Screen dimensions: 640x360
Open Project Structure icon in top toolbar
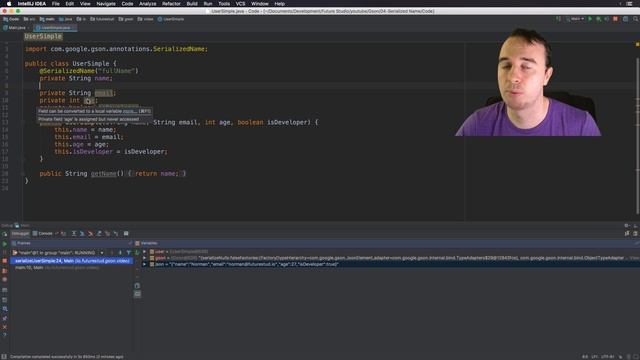point(625,19)
